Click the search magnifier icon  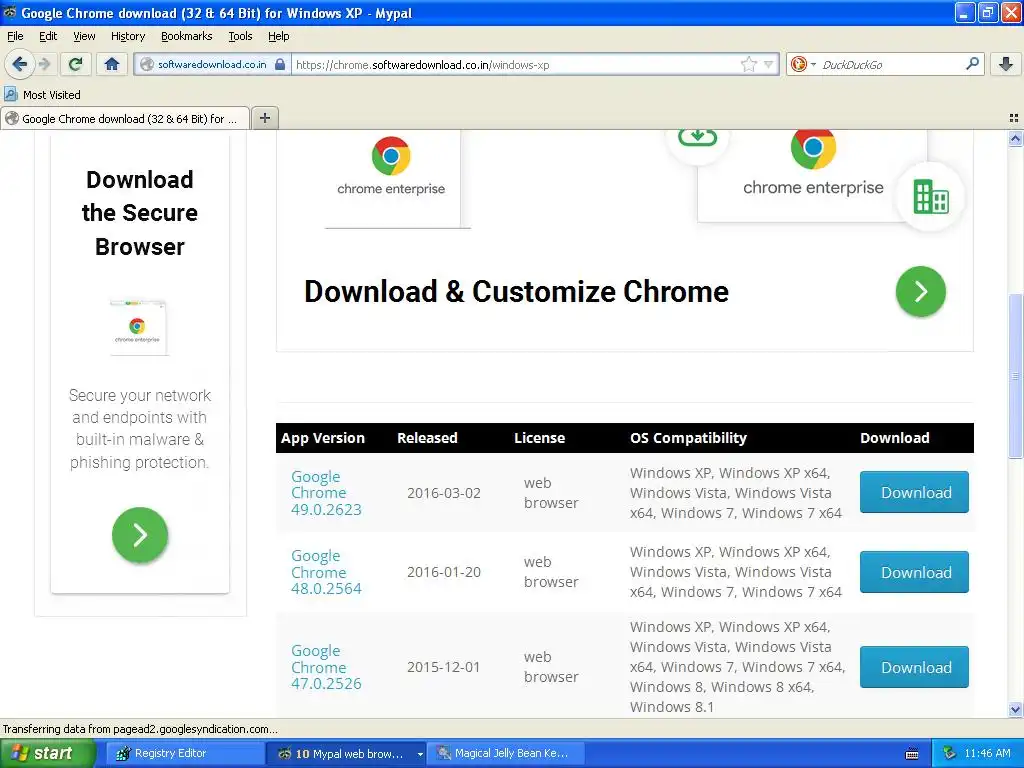tap(972, 64)
